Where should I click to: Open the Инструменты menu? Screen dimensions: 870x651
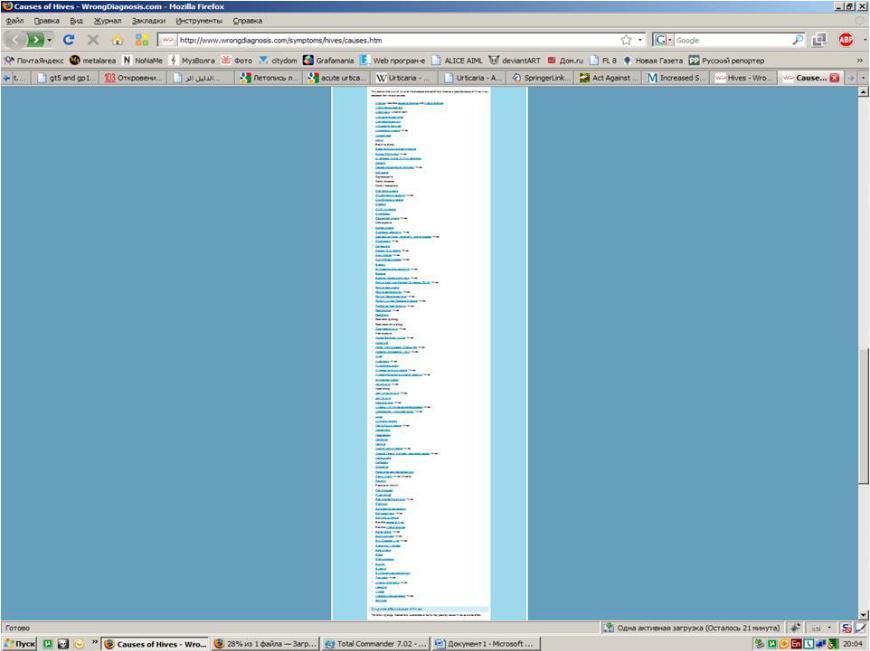(199, 21)
